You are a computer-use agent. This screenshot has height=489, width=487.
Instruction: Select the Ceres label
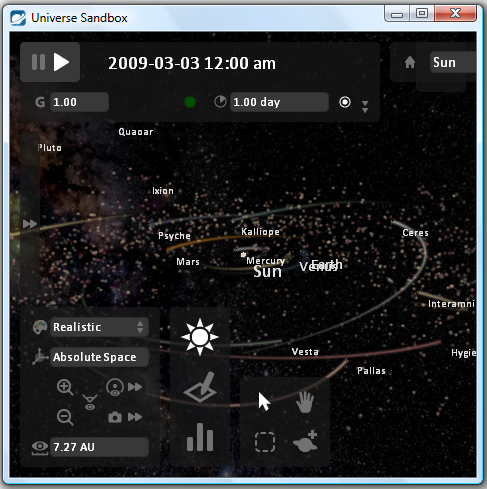pyautogui.click(x=415, y=233)
